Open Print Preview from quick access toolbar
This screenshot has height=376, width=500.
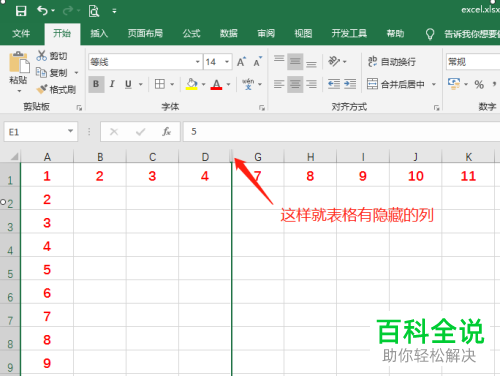click(x=94, y=11)
